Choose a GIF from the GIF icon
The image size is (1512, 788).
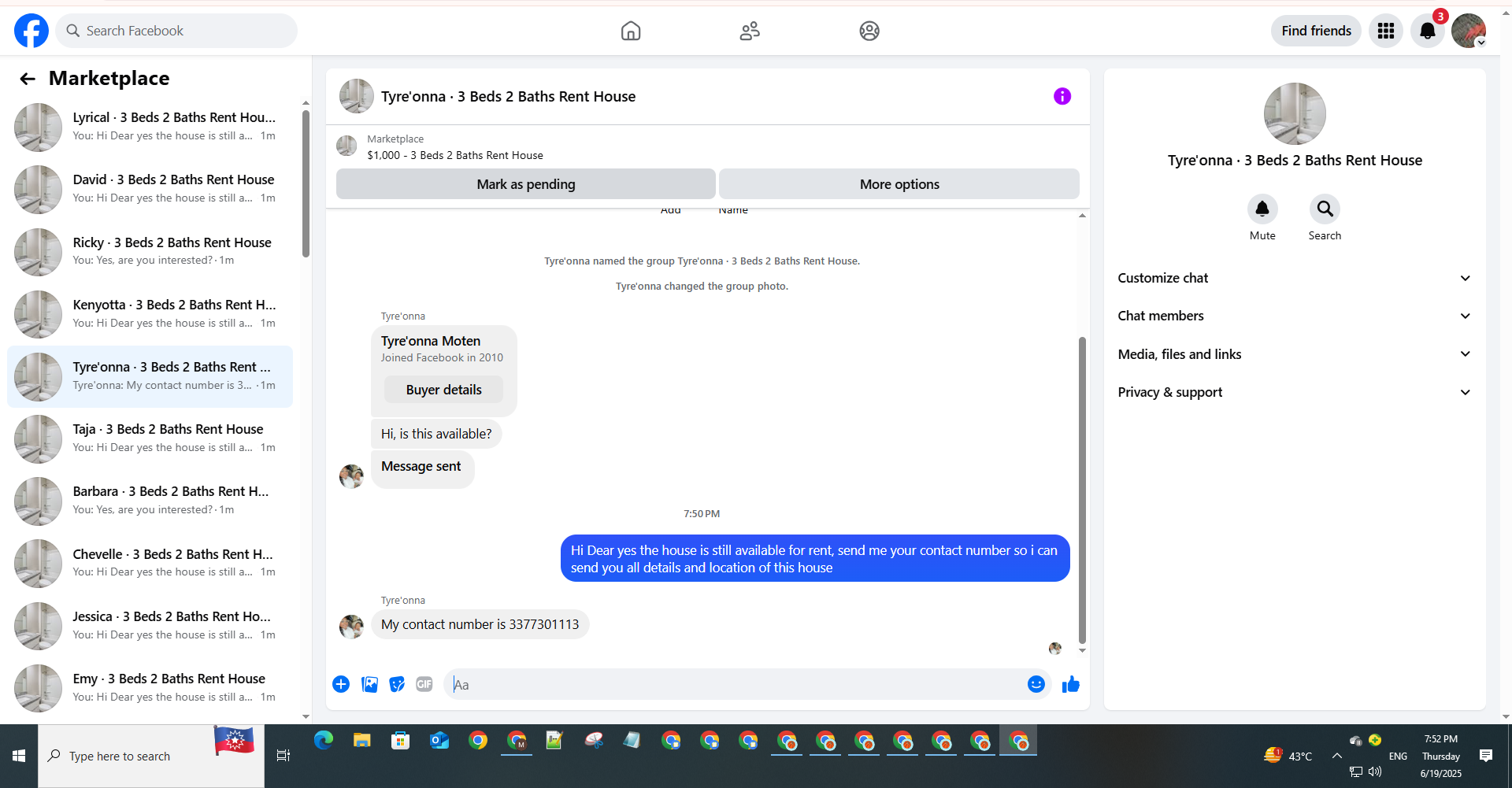pos(424,684)
